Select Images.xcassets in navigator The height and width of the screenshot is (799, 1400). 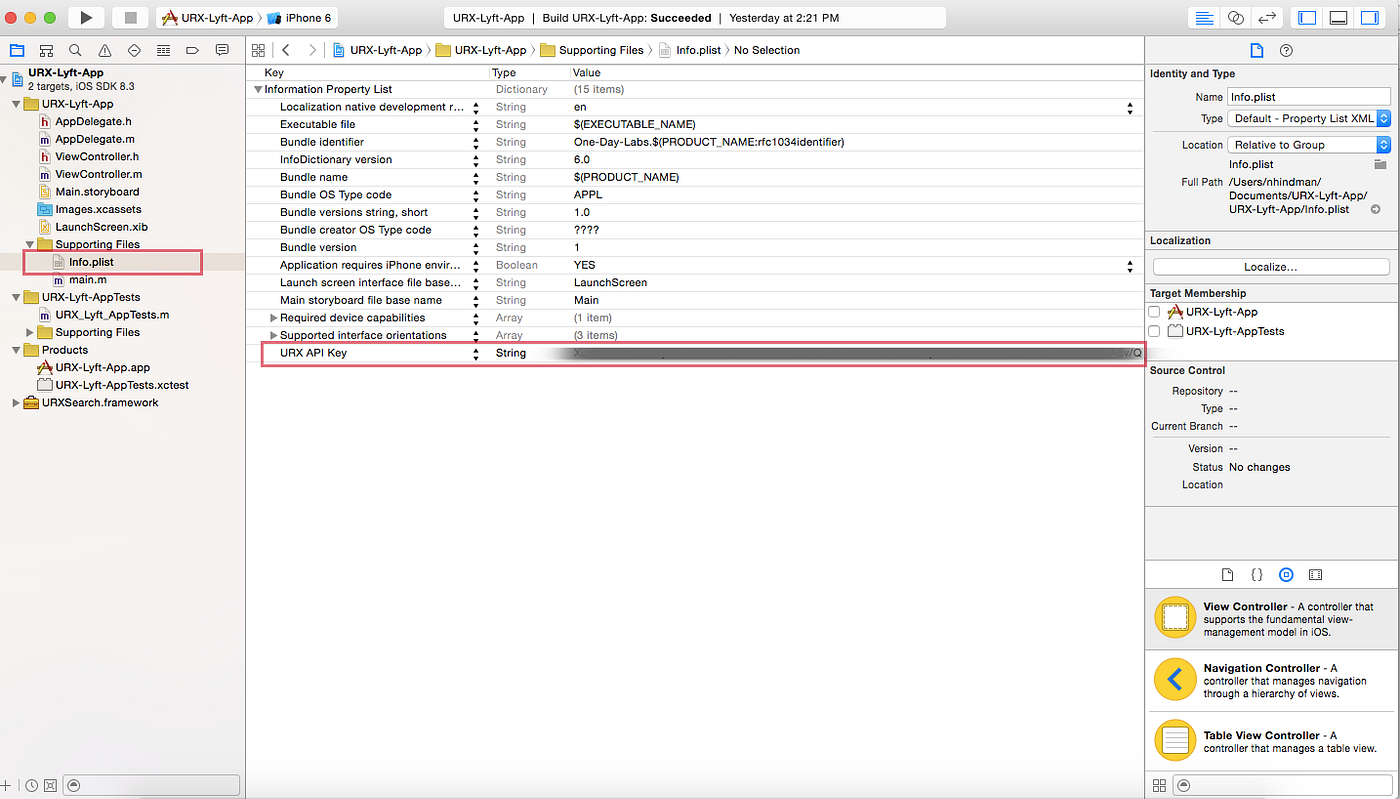pos(98,209)
